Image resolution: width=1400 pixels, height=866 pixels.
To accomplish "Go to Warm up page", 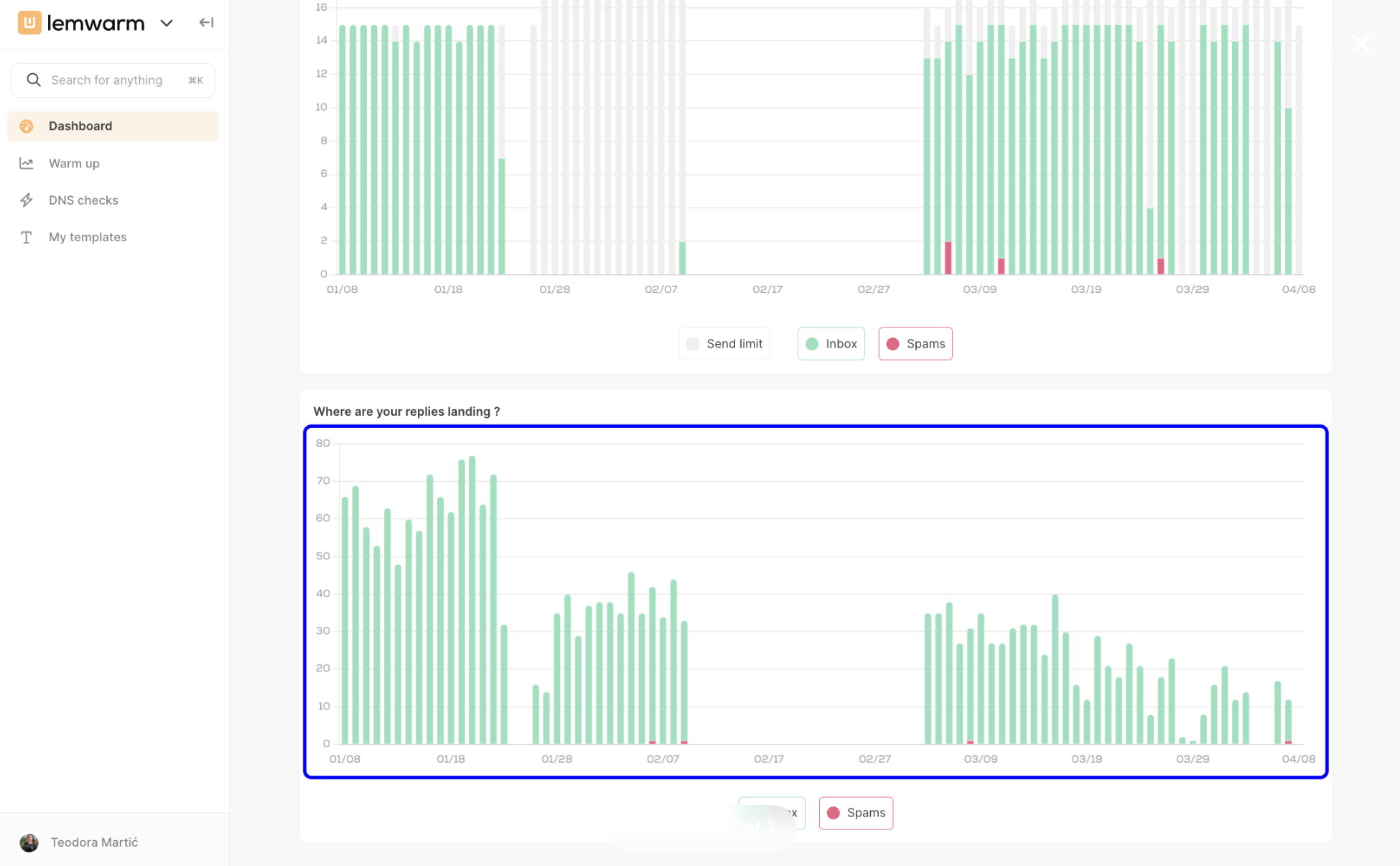I will [74, 164].
